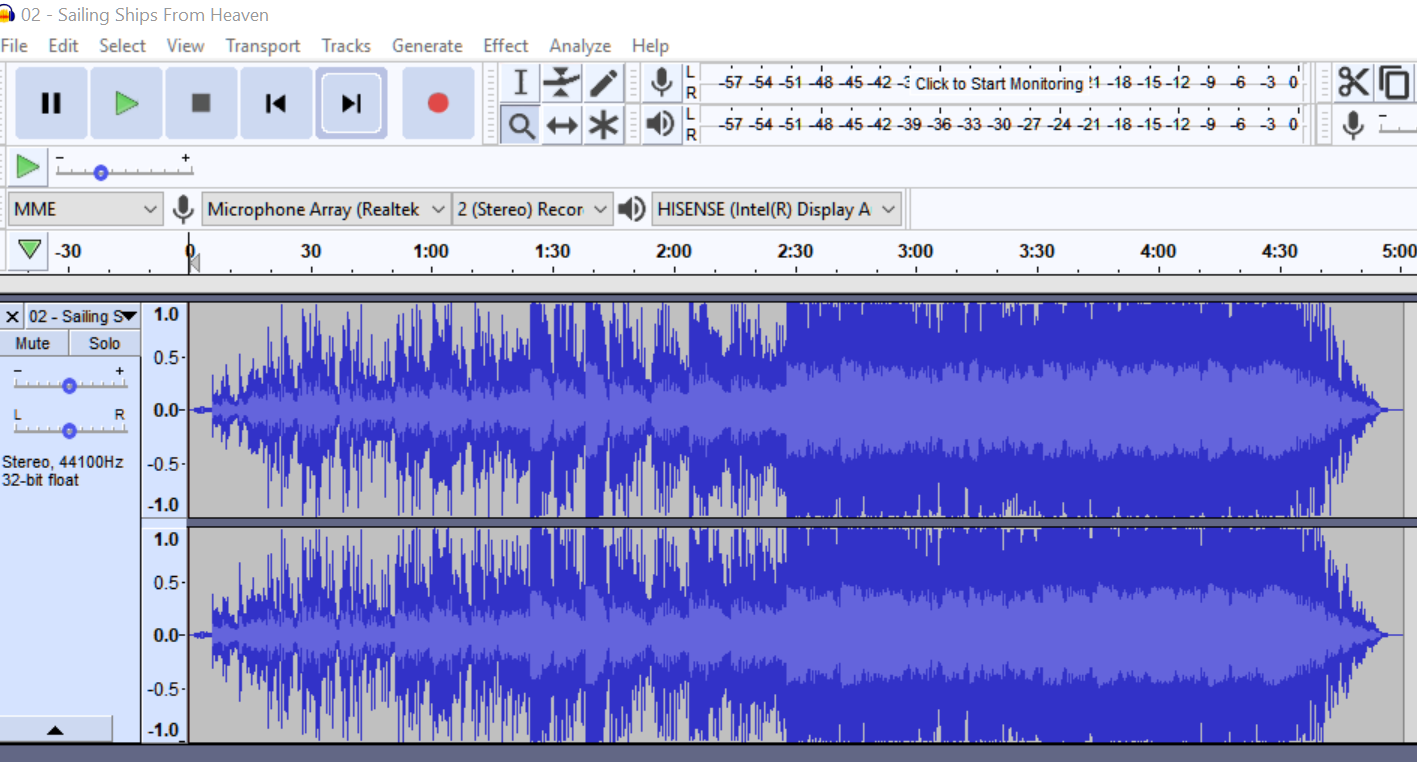Open the Effect menu
The height and width of the screenshot is (762, 1417).
click(506, 46)
